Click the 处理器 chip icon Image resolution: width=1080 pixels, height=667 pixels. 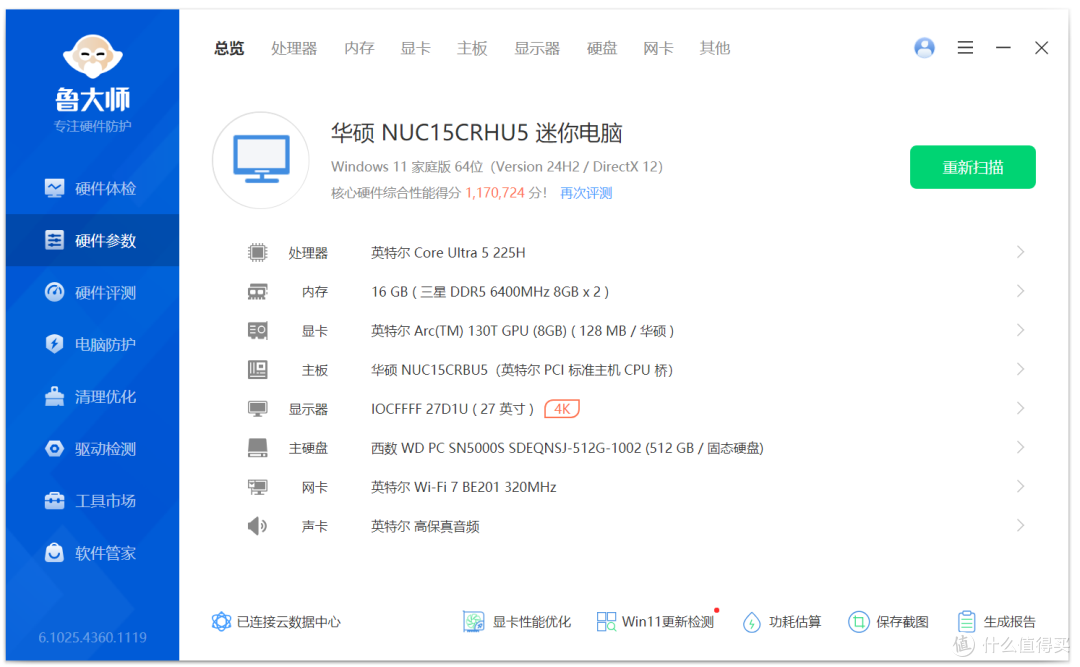point(257,252)
